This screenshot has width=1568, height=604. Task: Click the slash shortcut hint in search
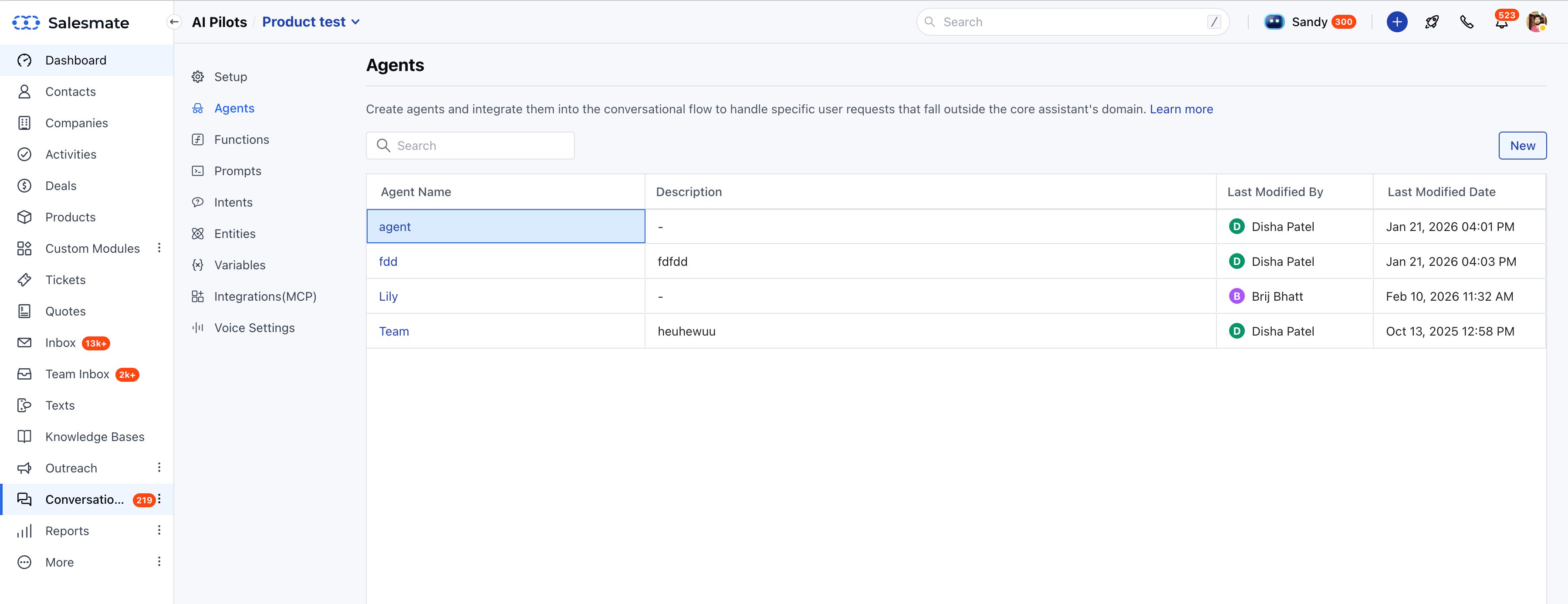click(x=1214, y=22)
